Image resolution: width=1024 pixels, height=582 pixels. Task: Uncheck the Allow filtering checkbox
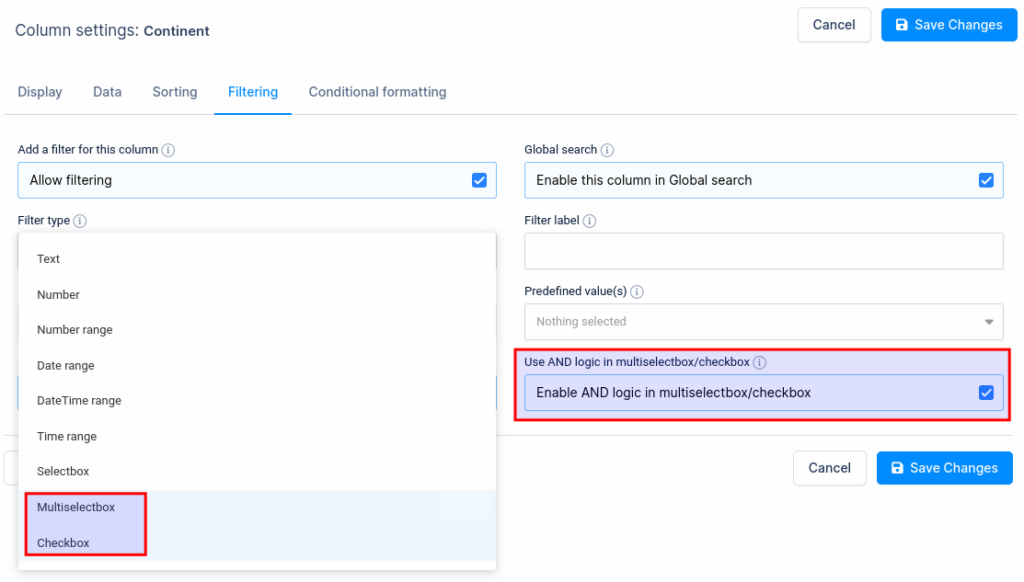[478, 180]
